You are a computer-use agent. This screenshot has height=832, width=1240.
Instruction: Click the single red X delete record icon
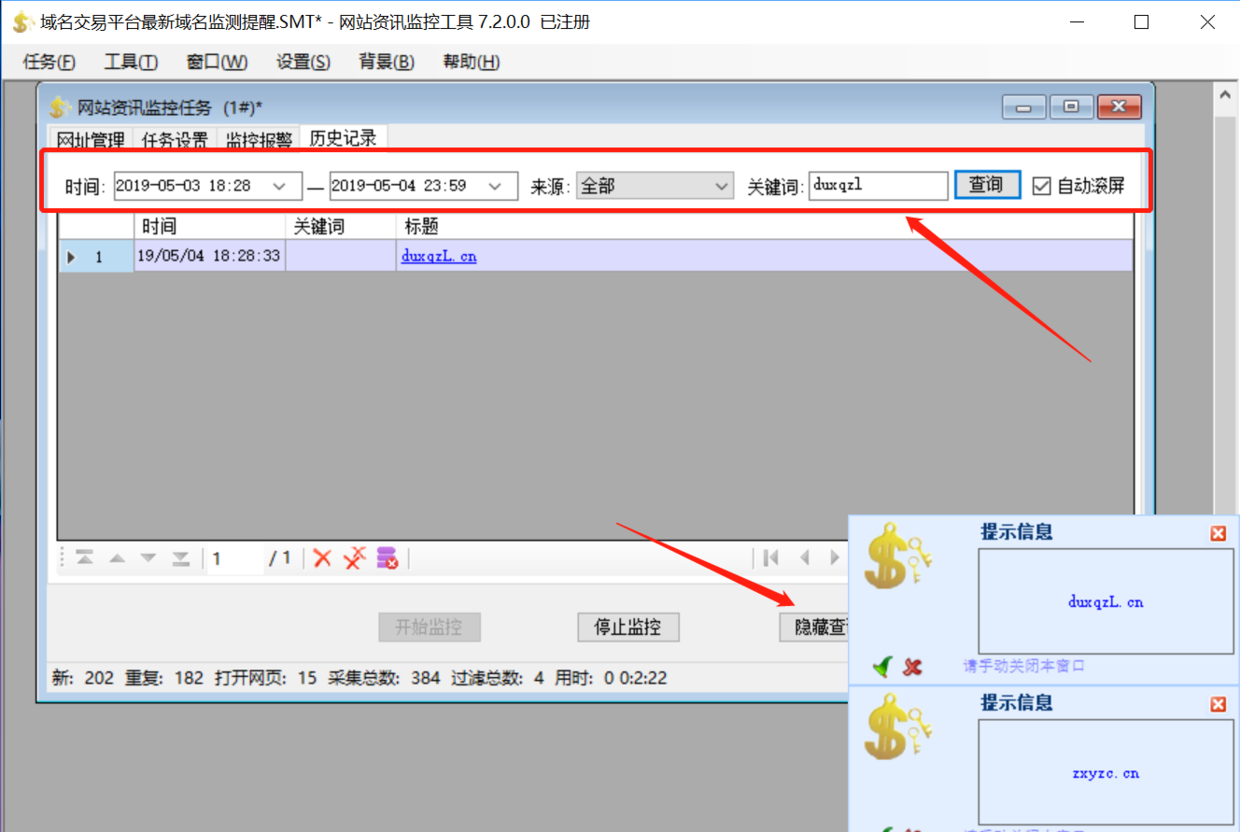[x=322, y=558]
